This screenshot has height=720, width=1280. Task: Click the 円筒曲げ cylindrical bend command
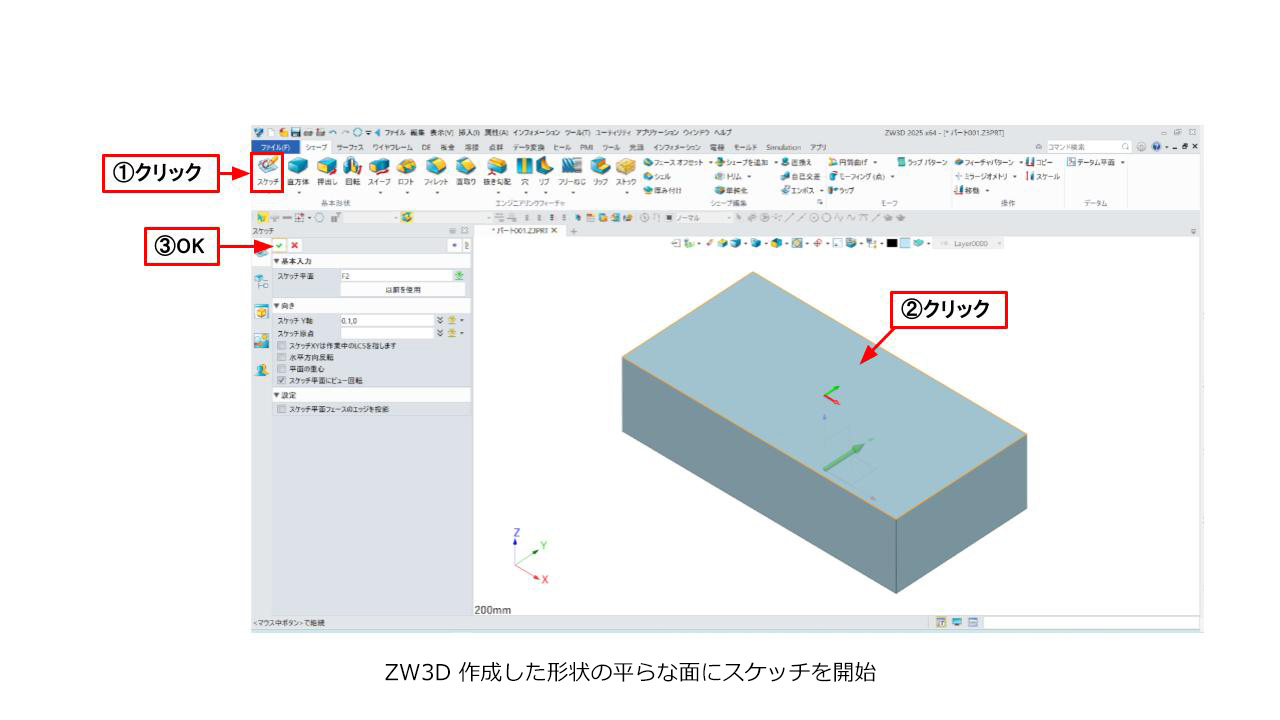(x=847, y=162)
